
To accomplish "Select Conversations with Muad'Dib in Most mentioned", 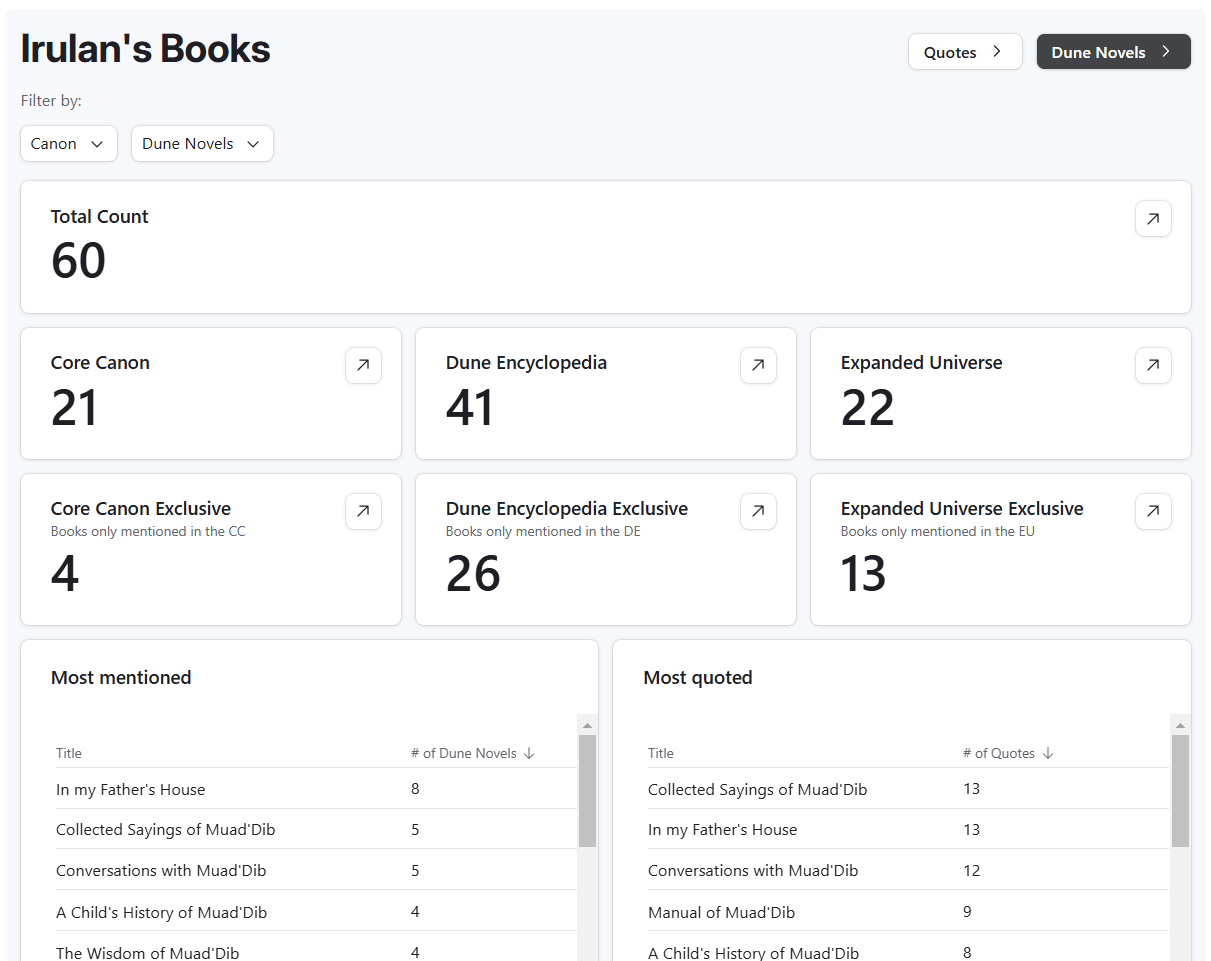I will pyautogui.click(x=316, y=870).
